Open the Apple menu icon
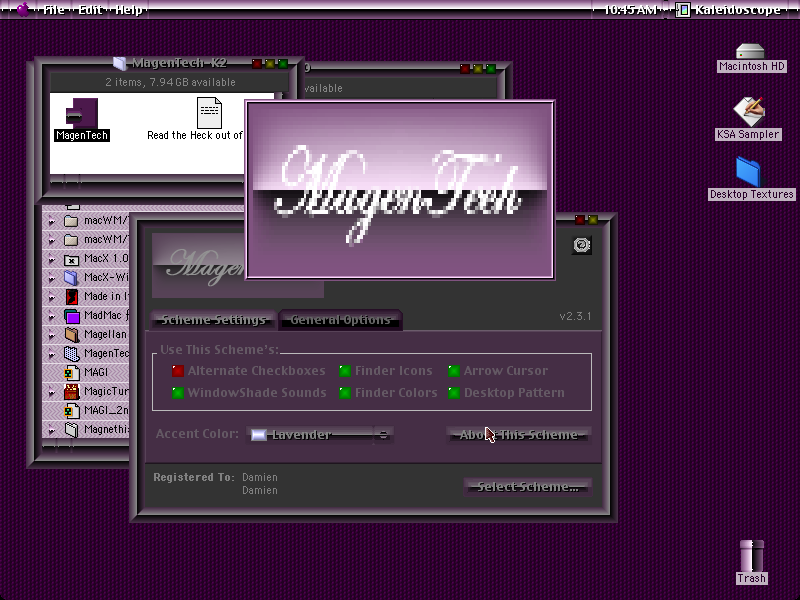Screen dimensions: 800x600 pos(23,9)
